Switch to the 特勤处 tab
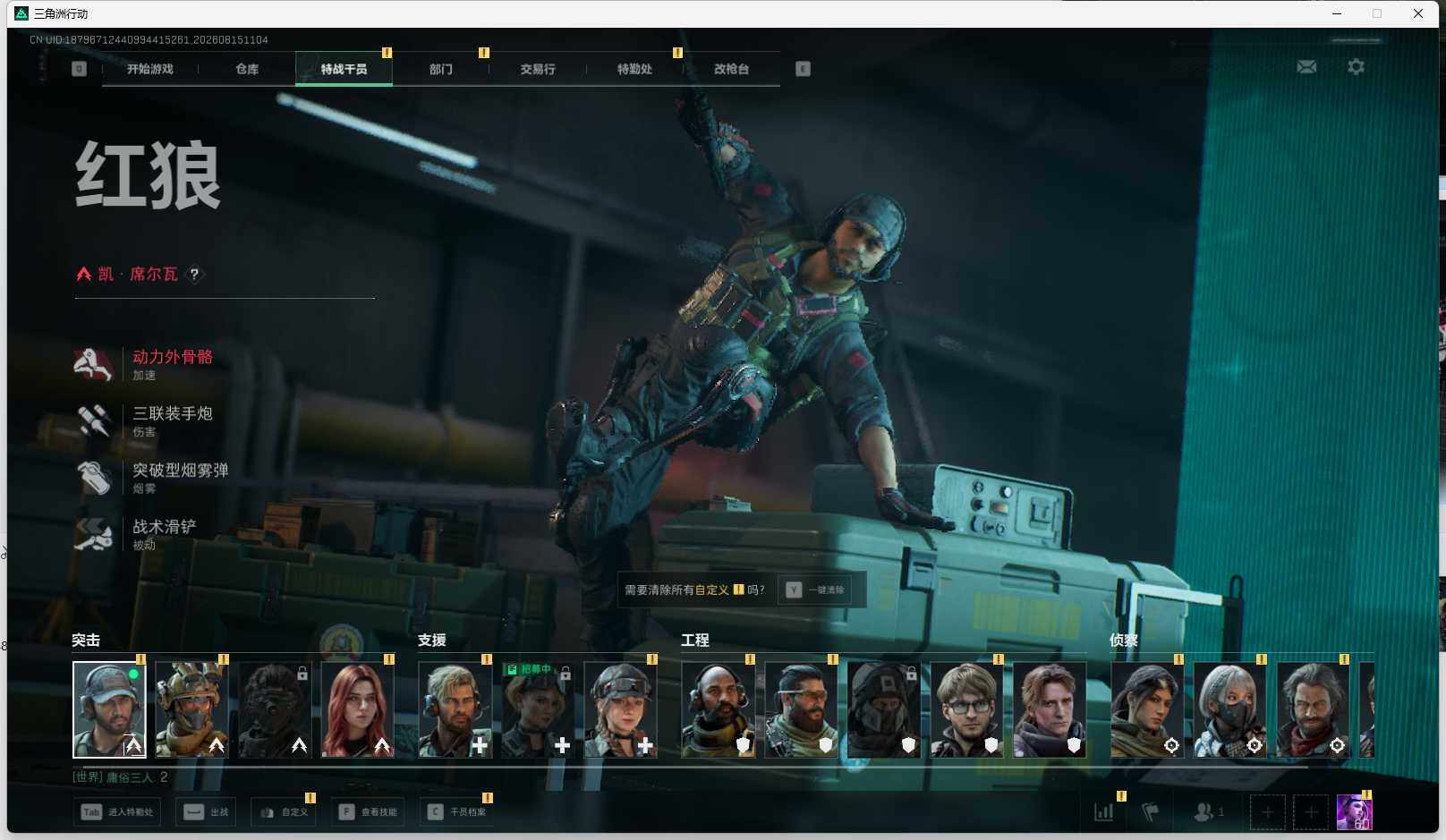Screen dimensions: 1446x840 [x=634, y=69]
